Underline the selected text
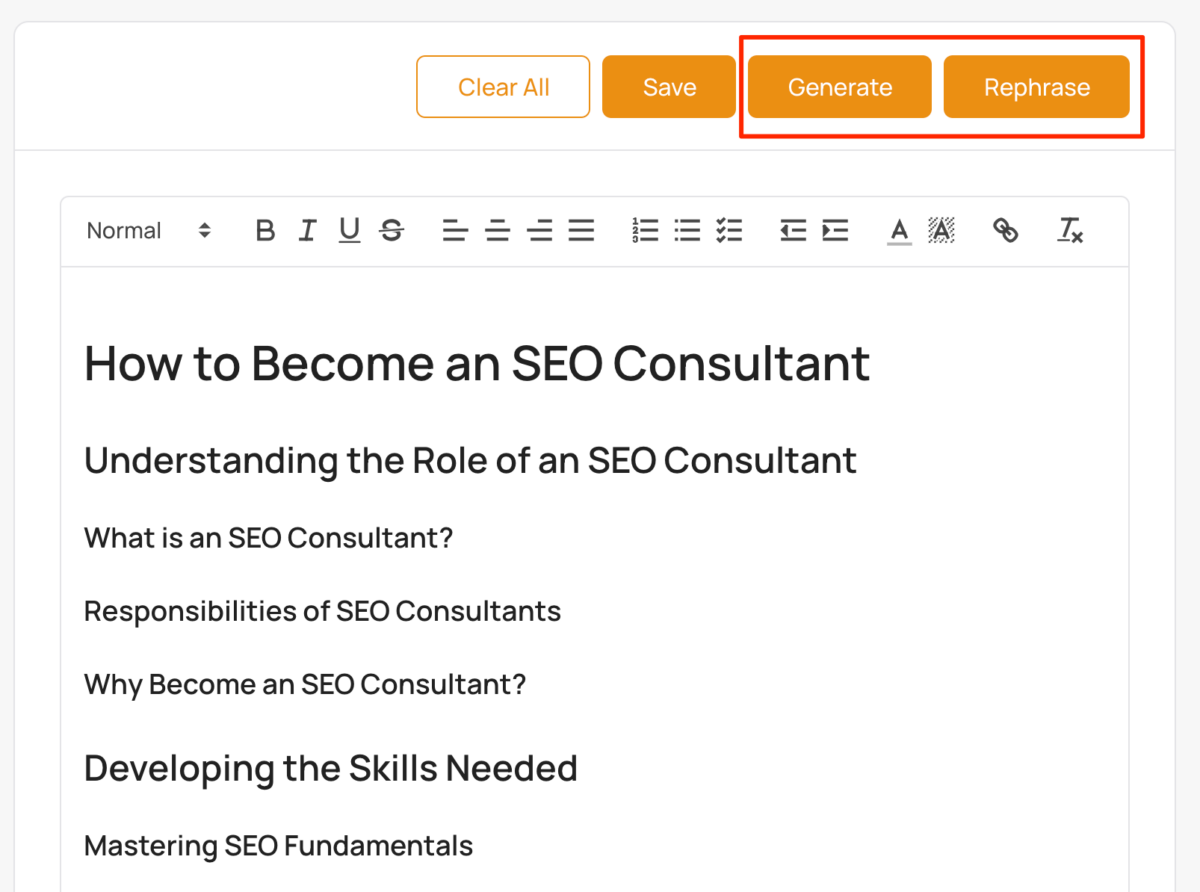This screenshot has height=892, width=1200. 349,231
